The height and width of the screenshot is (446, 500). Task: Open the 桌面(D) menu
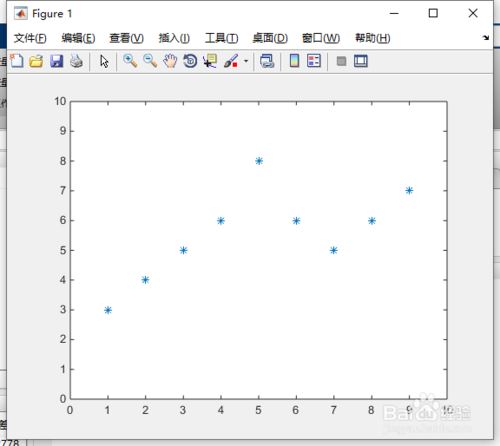270,38
